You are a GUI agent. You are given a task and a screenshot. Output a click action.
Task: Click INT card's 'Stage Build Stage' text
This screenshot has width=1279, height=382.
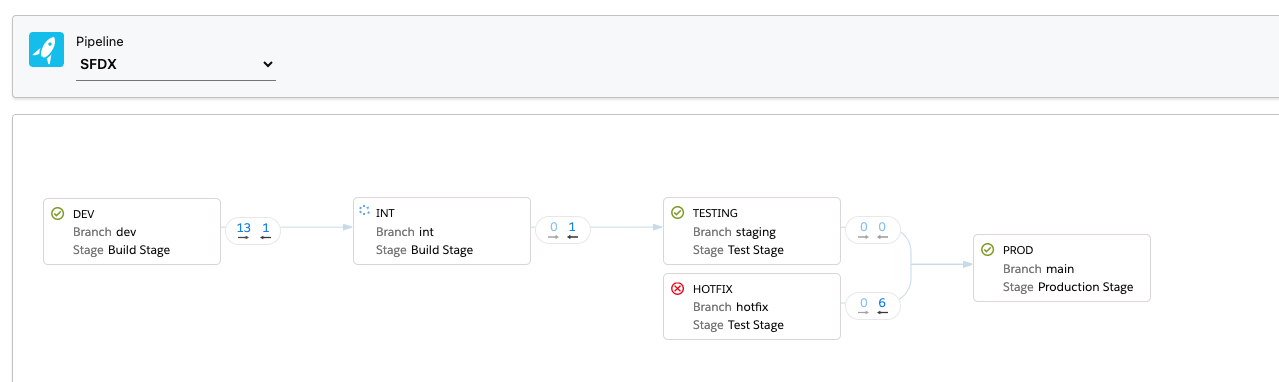[x=425, y=250]
